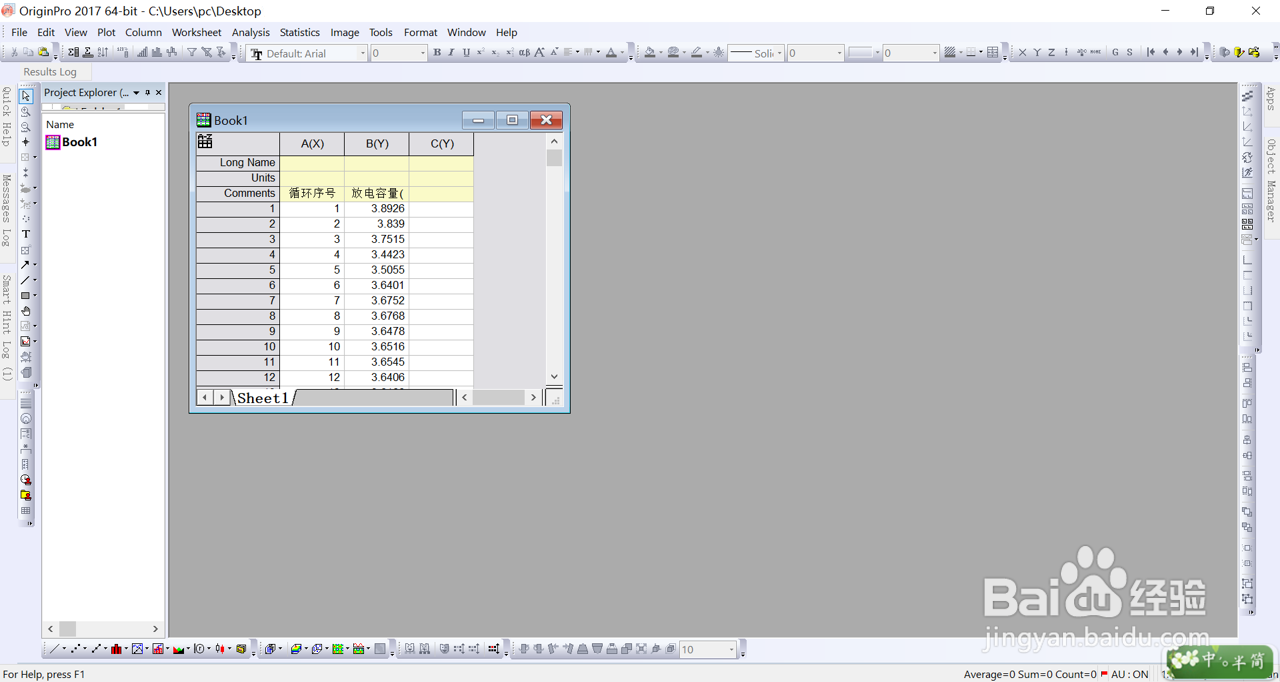The width and height of the screenshot is (1280, 682).
Task: Select the A(X) column header
Action: pyautogui.click(x=312, y=143)
